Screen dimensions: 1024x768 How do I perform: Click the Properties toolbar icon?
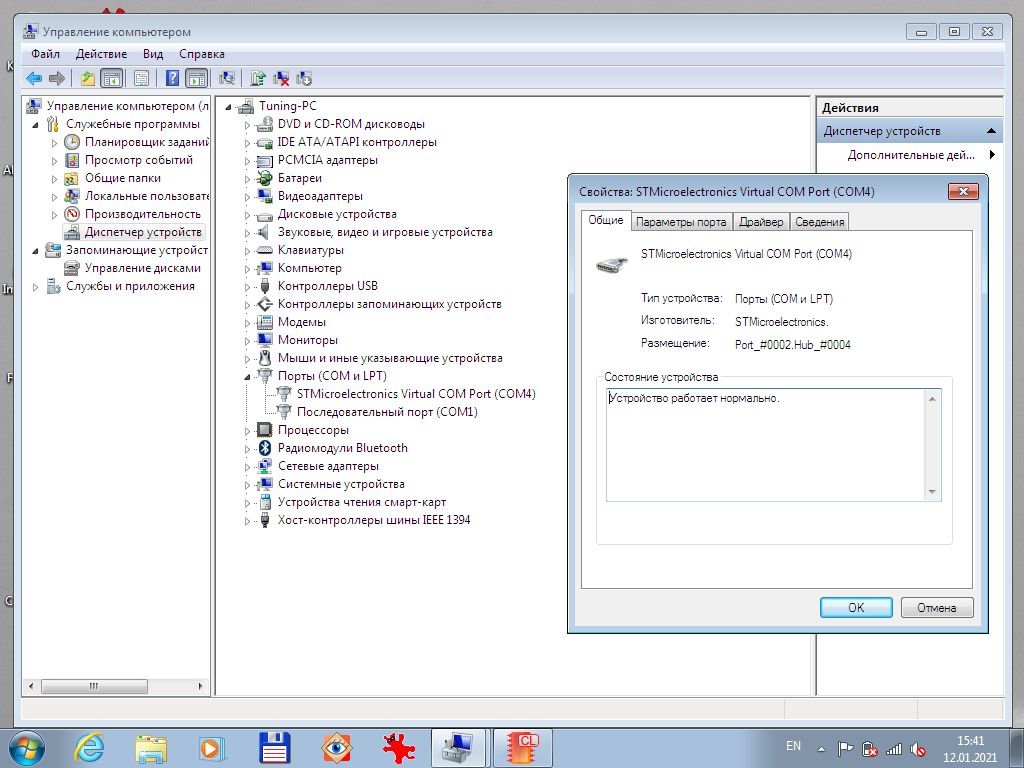(x=141, y=78)
